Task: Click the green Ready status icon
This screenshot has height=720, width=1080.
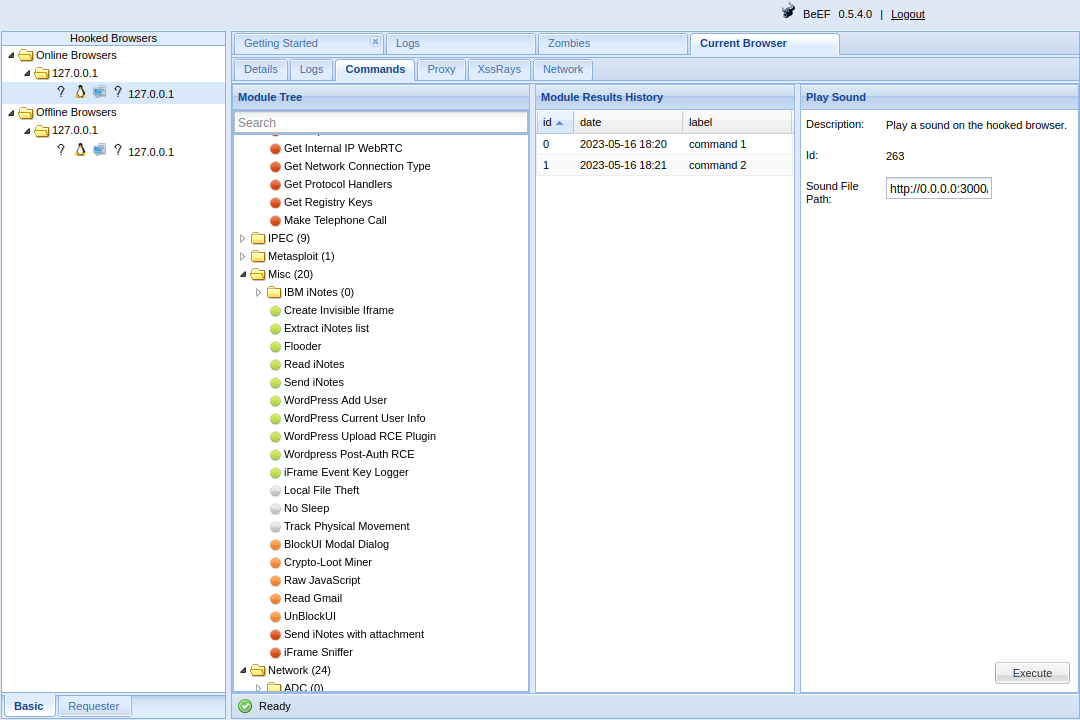Action: [x=245, y=706]
